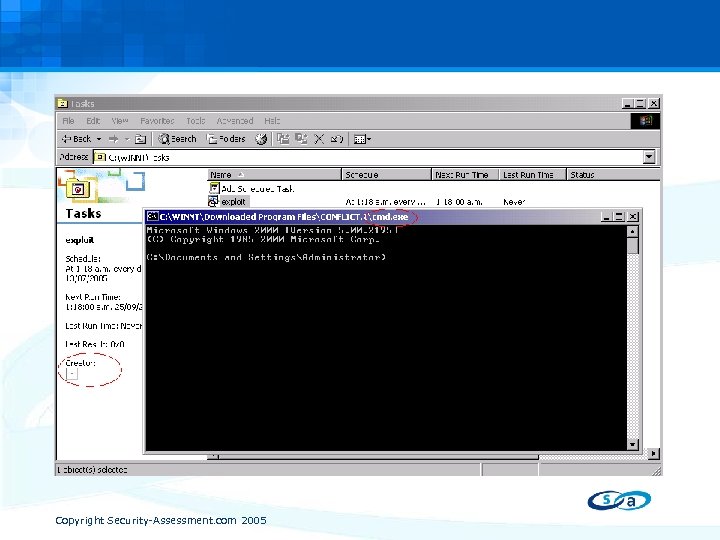
Task: Click the Move To toolbar icon
Action: coord(283,139)
